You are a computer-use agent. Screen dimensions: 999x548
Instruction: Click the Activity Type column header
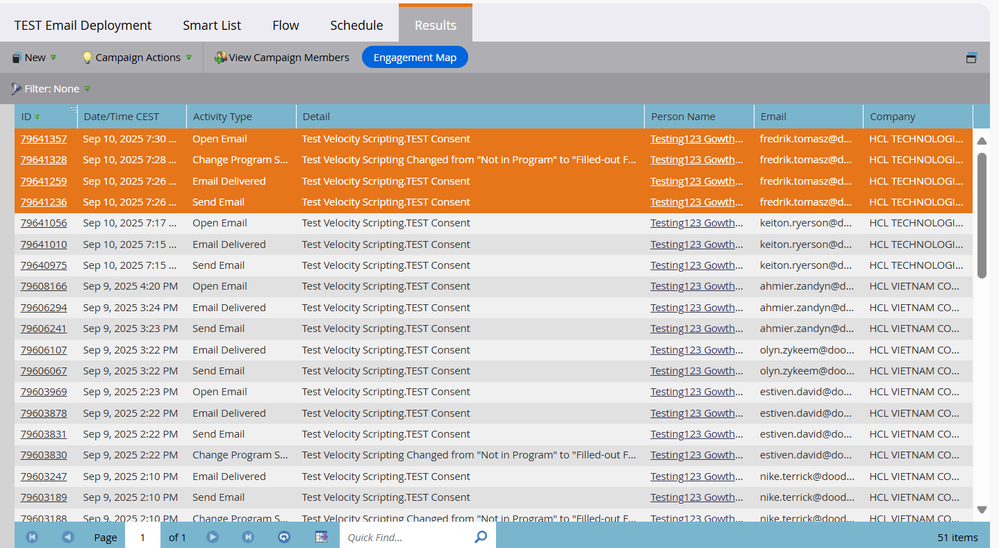pyautogui.click(x=241, y=117)
